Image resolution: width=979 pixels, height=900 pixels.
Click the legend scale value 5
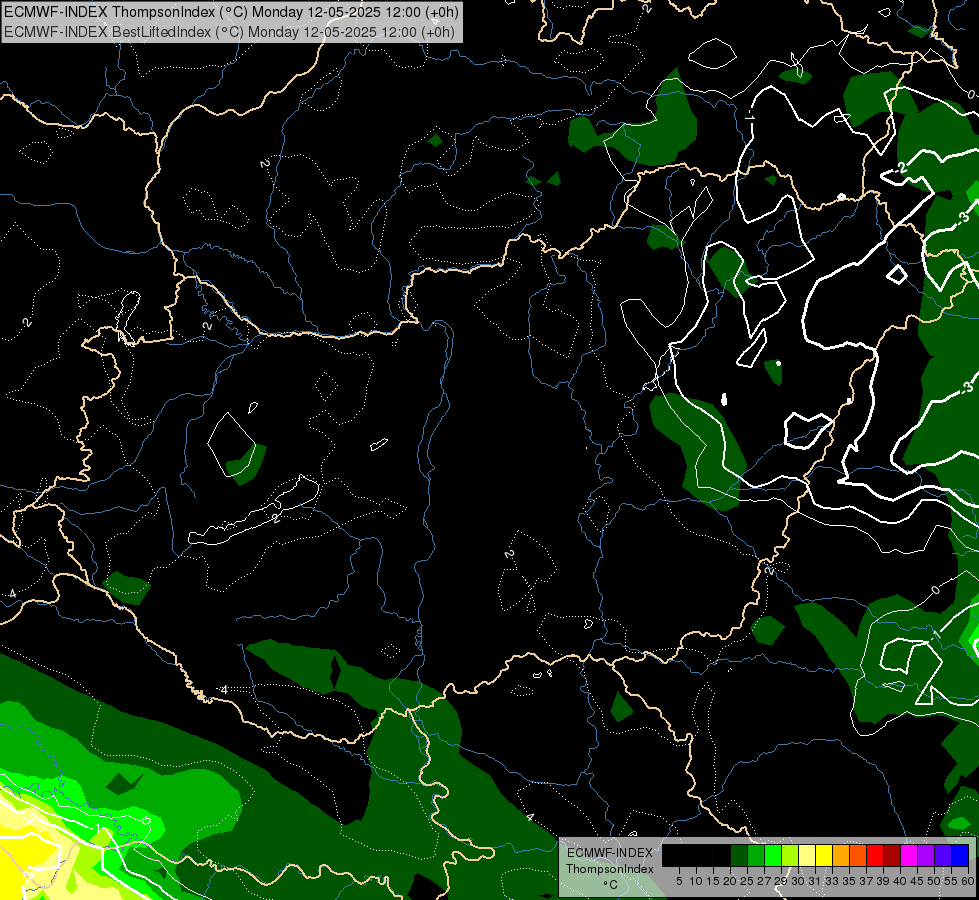[x=679, y=881]
